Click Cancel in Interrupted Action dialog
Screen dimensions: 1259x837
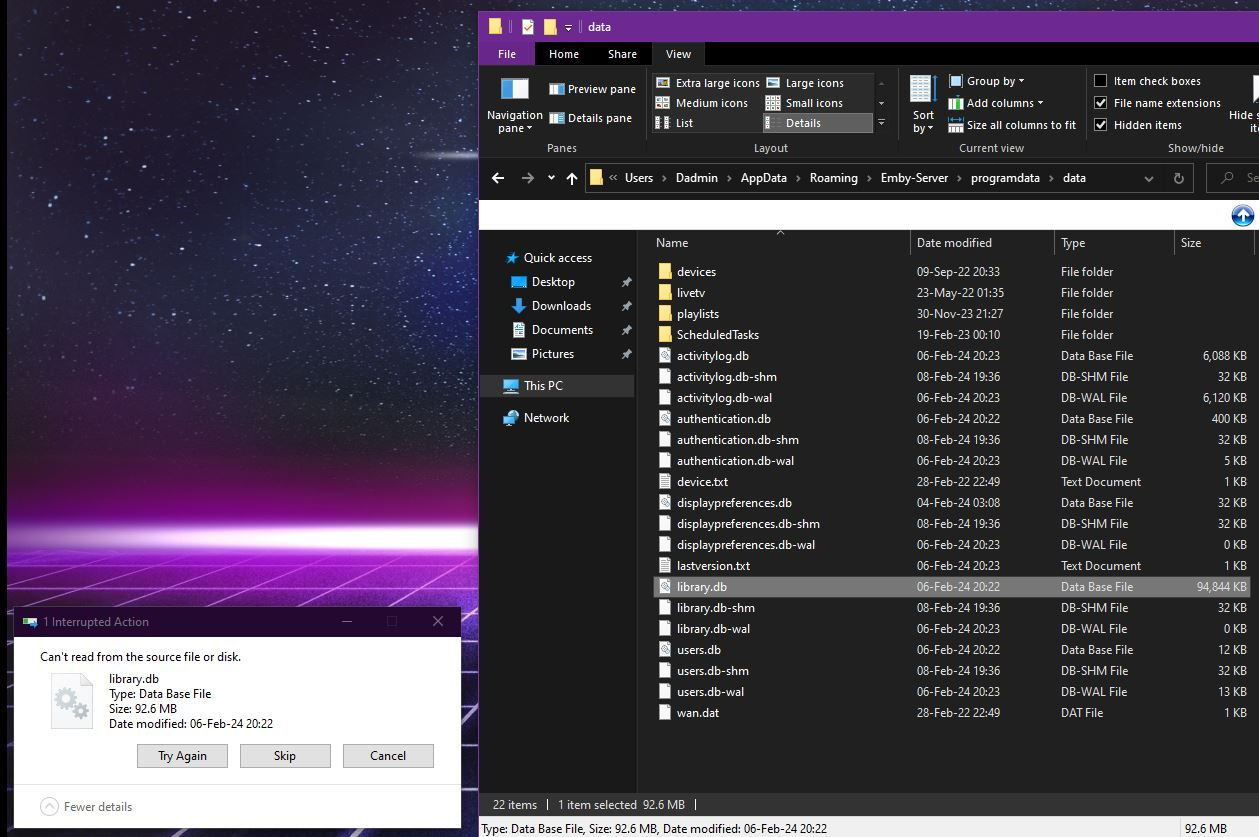coord(388,756)
